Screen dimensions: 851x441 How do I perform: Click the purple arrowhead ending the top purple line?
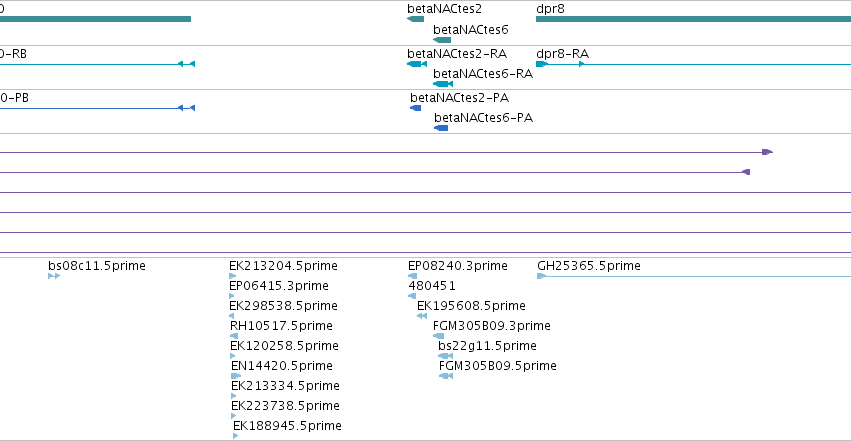(x=767, y=152)
